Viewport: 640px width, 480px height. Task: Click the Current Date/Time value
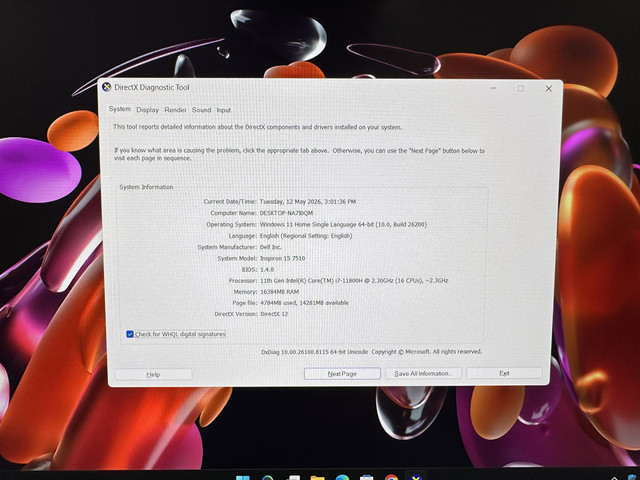coord(308,202)
